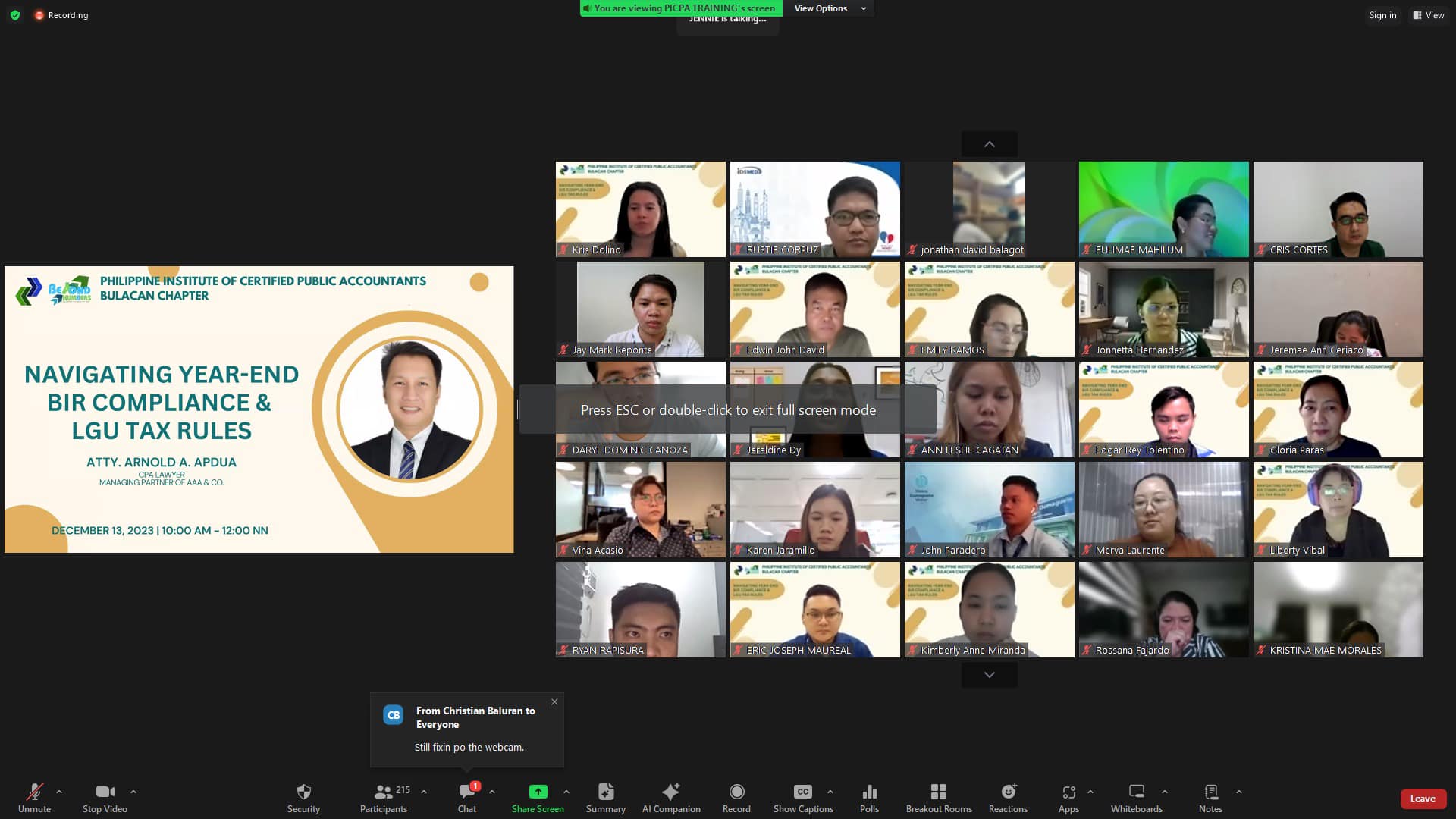This screenshot has height=819, width=1456.
Task: Select Vina Acasio video tile
Action: point(640,510)
